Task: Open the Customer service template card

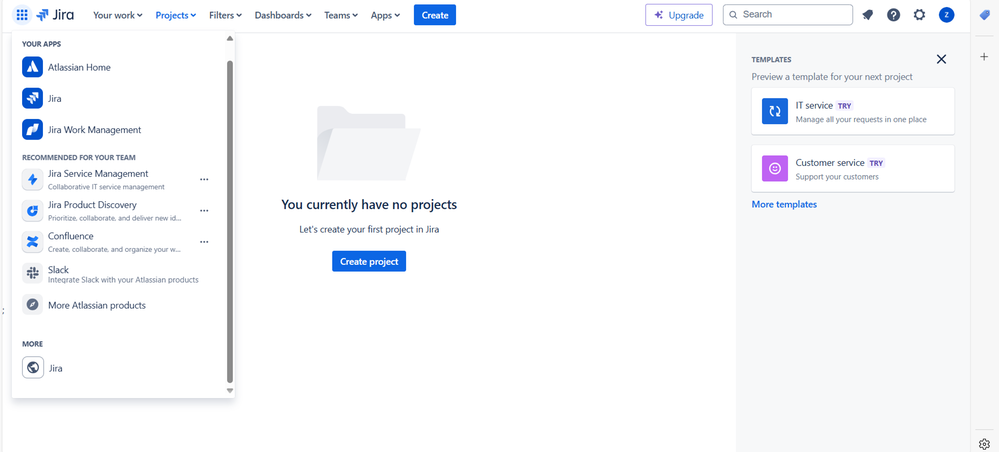Action: coord(853,168)
